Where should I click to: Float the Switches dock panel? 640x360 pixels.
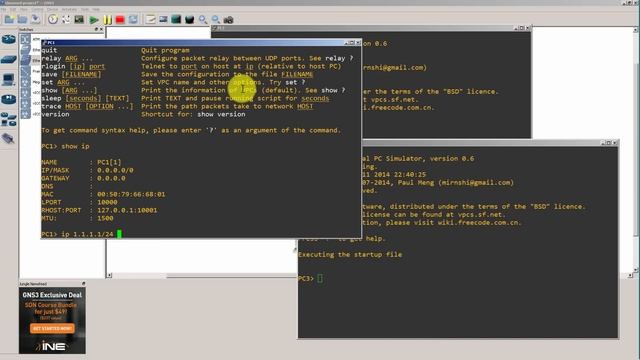pos(97,29)
